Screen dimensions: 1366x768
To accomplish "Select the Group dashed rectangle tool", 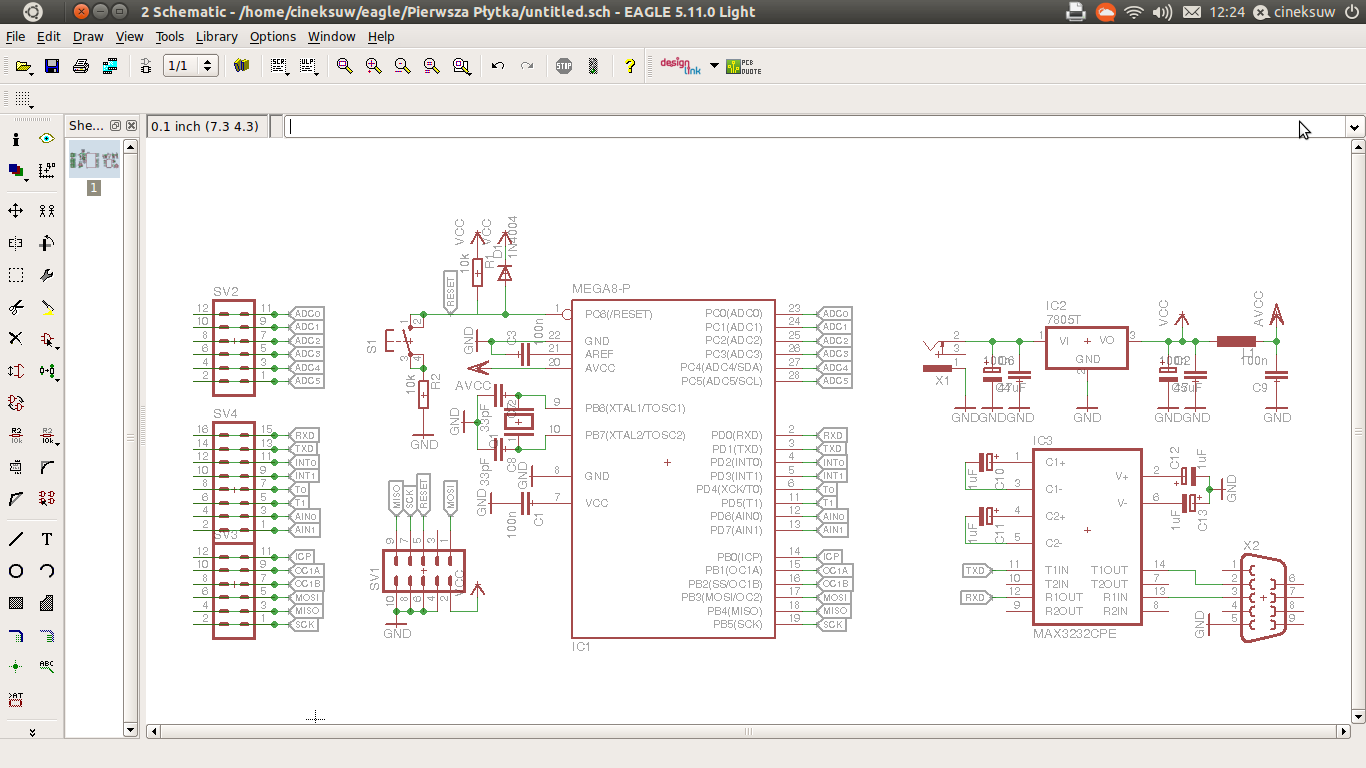I will [16, 275].
